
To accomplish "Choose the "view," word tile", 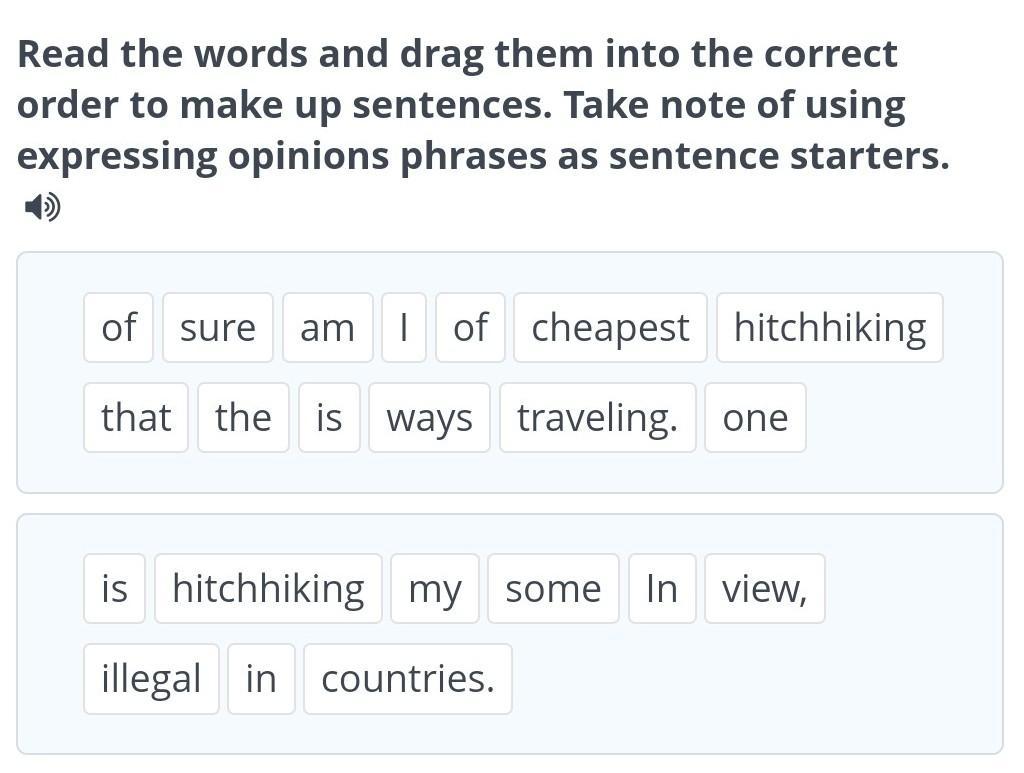I will tap(764, 589).
